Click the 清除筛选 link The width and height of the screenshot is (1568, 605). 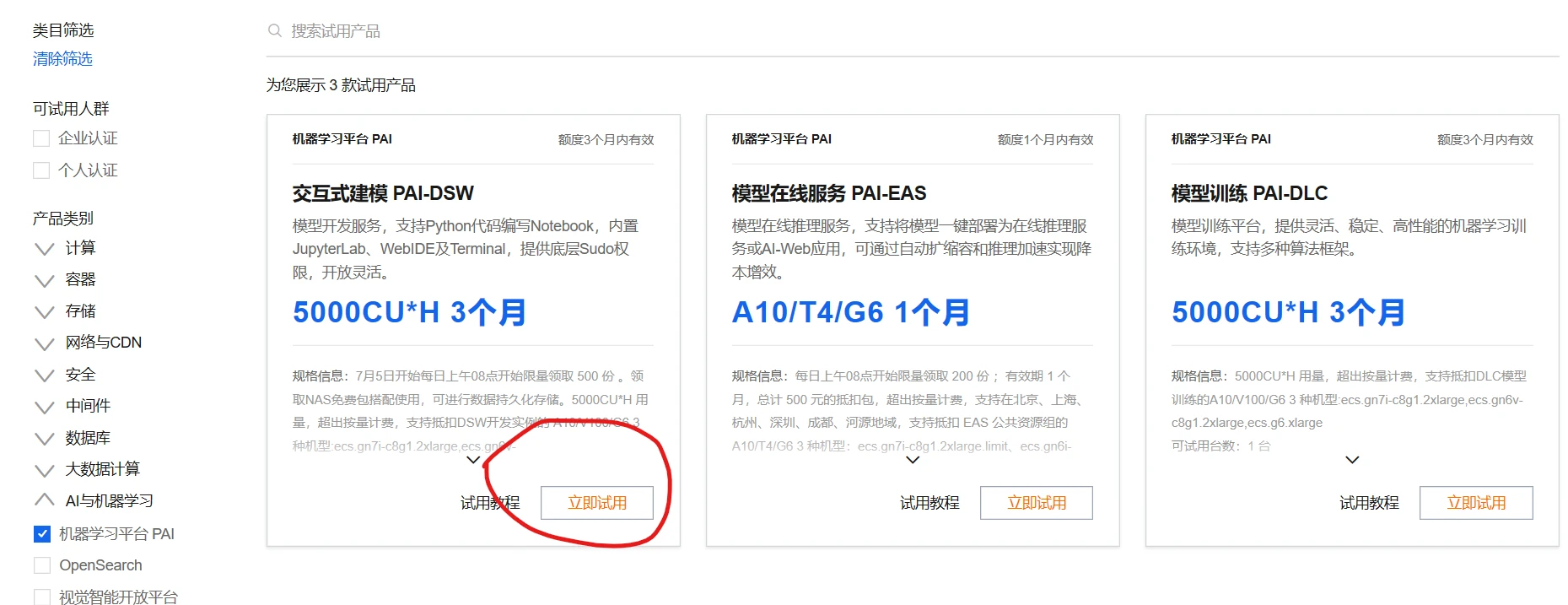(62, 59)
